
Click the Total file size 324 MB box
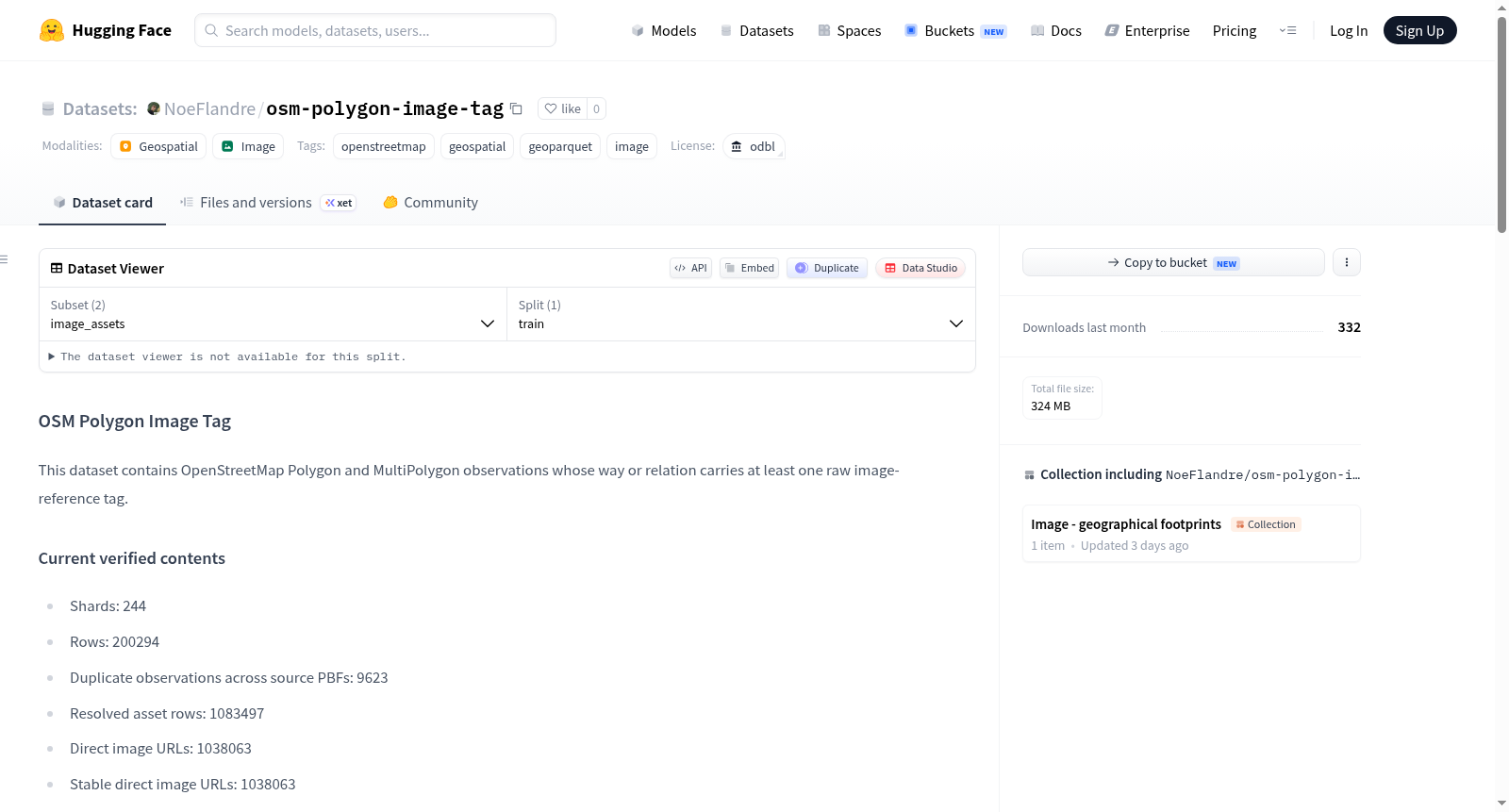pos(1062,397)
